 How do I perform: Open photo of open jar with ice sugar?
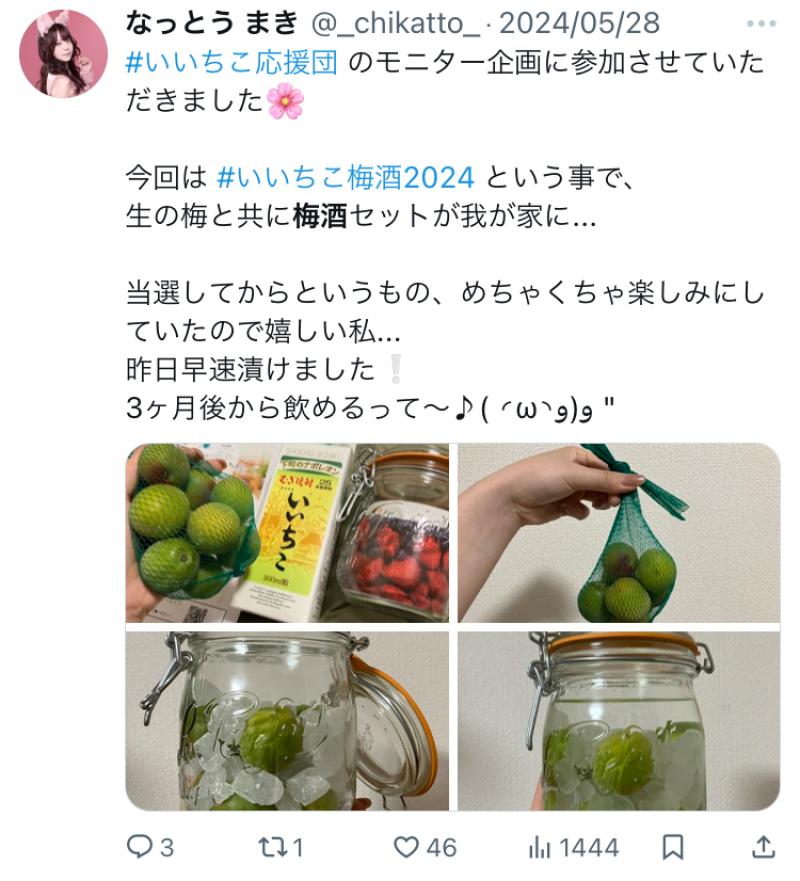pyautogui.click(x=287, y=721)
